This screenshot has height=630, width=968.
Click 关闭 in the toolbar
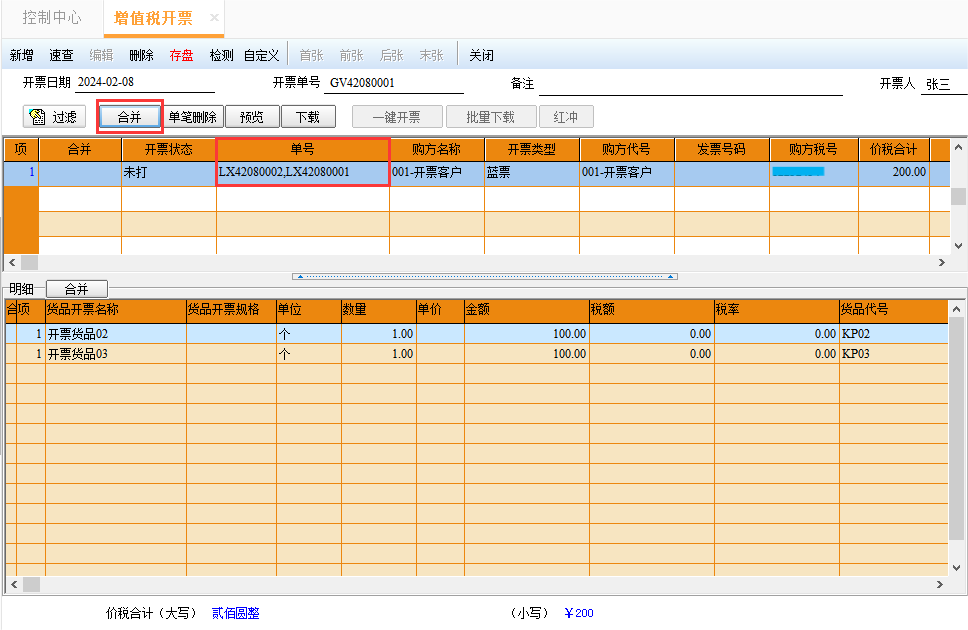[481, 56]
